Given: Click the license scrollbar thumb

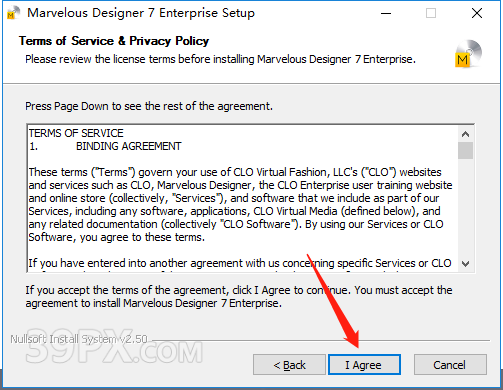Looking at the screenshot, I should point(465,151).
